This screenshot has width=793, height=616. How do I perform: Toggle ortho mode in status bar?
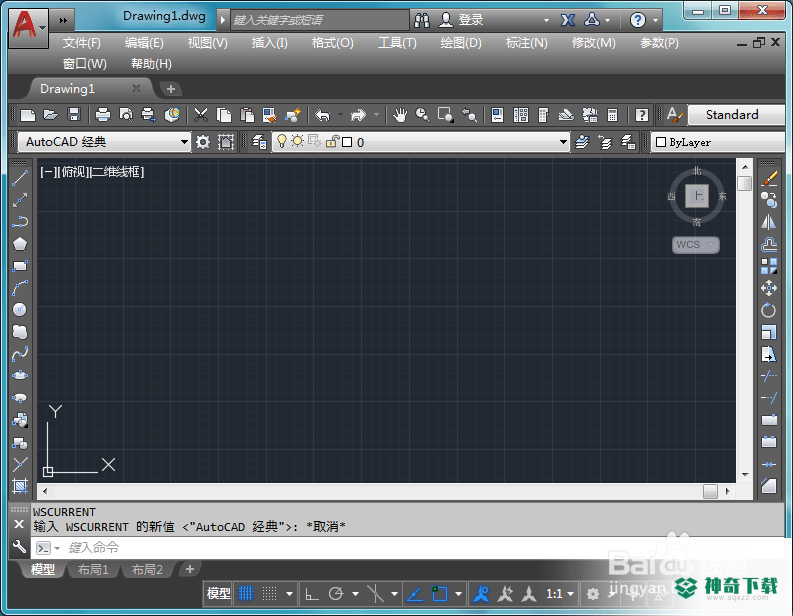coord(312,593)
